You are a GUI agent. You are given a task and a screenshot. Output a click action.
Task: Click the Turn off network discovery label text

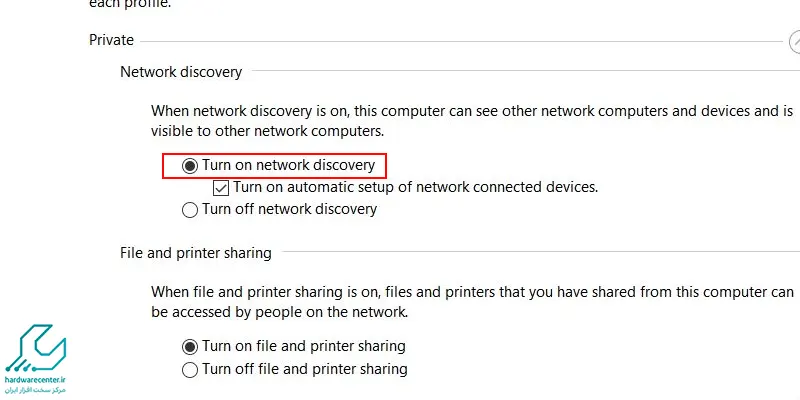[x=289, y=209]
